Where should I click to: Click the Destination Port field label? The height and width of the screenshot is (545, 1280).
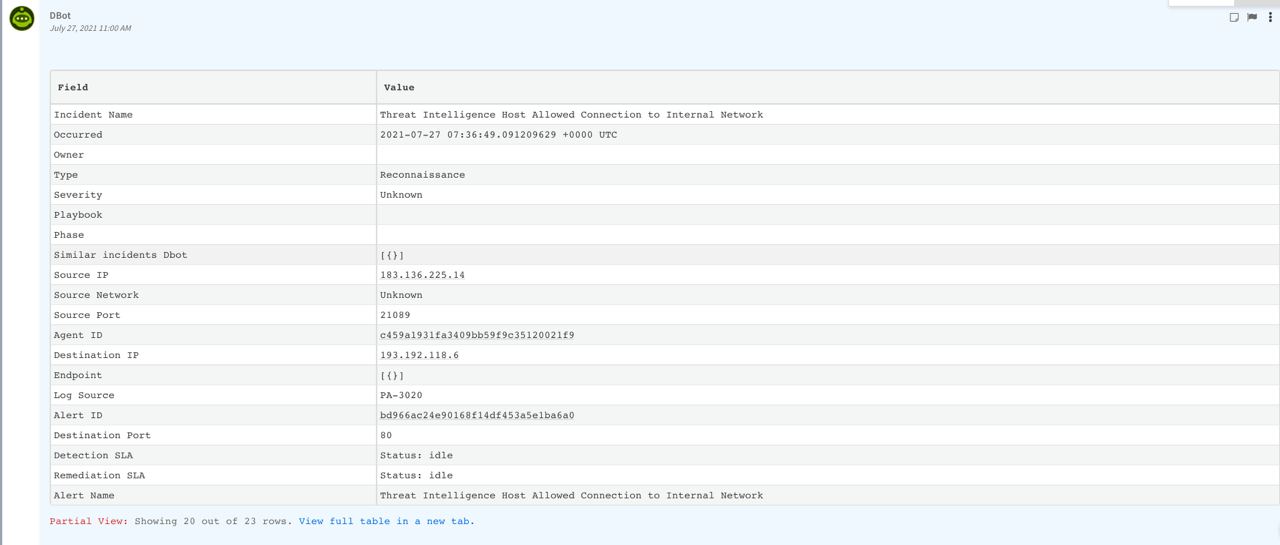tap(102, 435)
